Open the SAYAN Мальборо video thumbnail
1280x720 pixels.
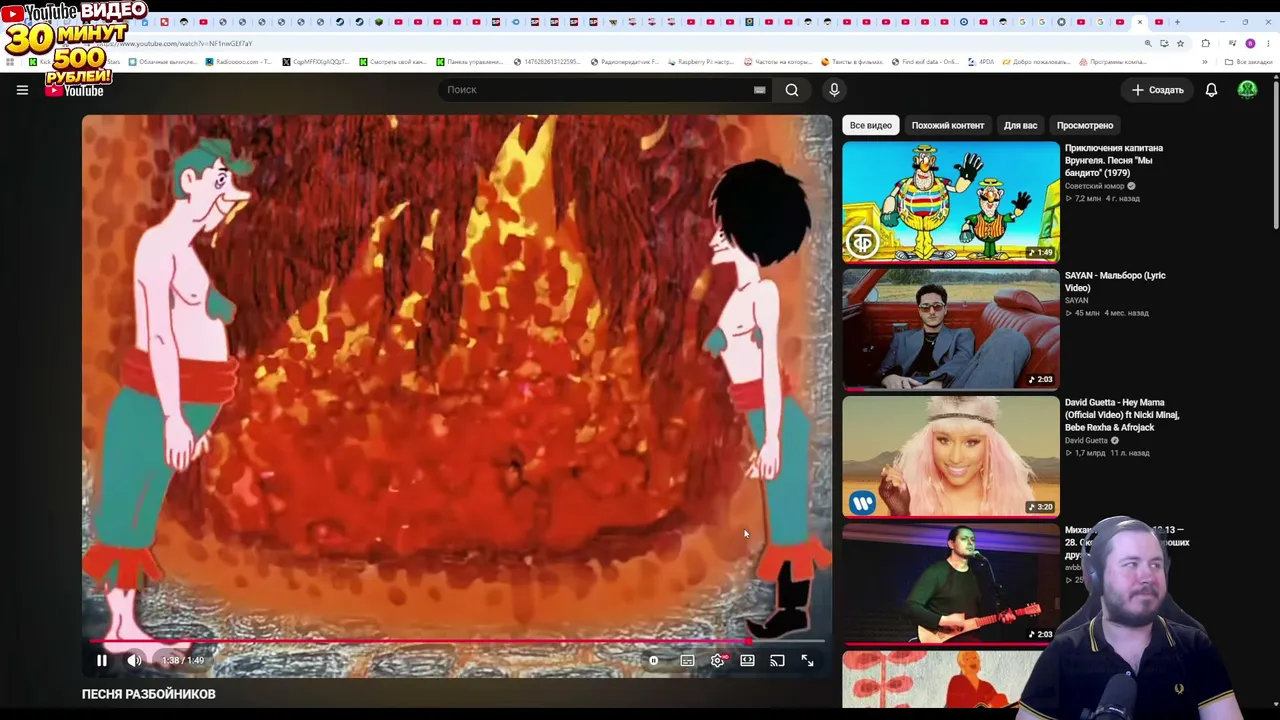point(950,328)
